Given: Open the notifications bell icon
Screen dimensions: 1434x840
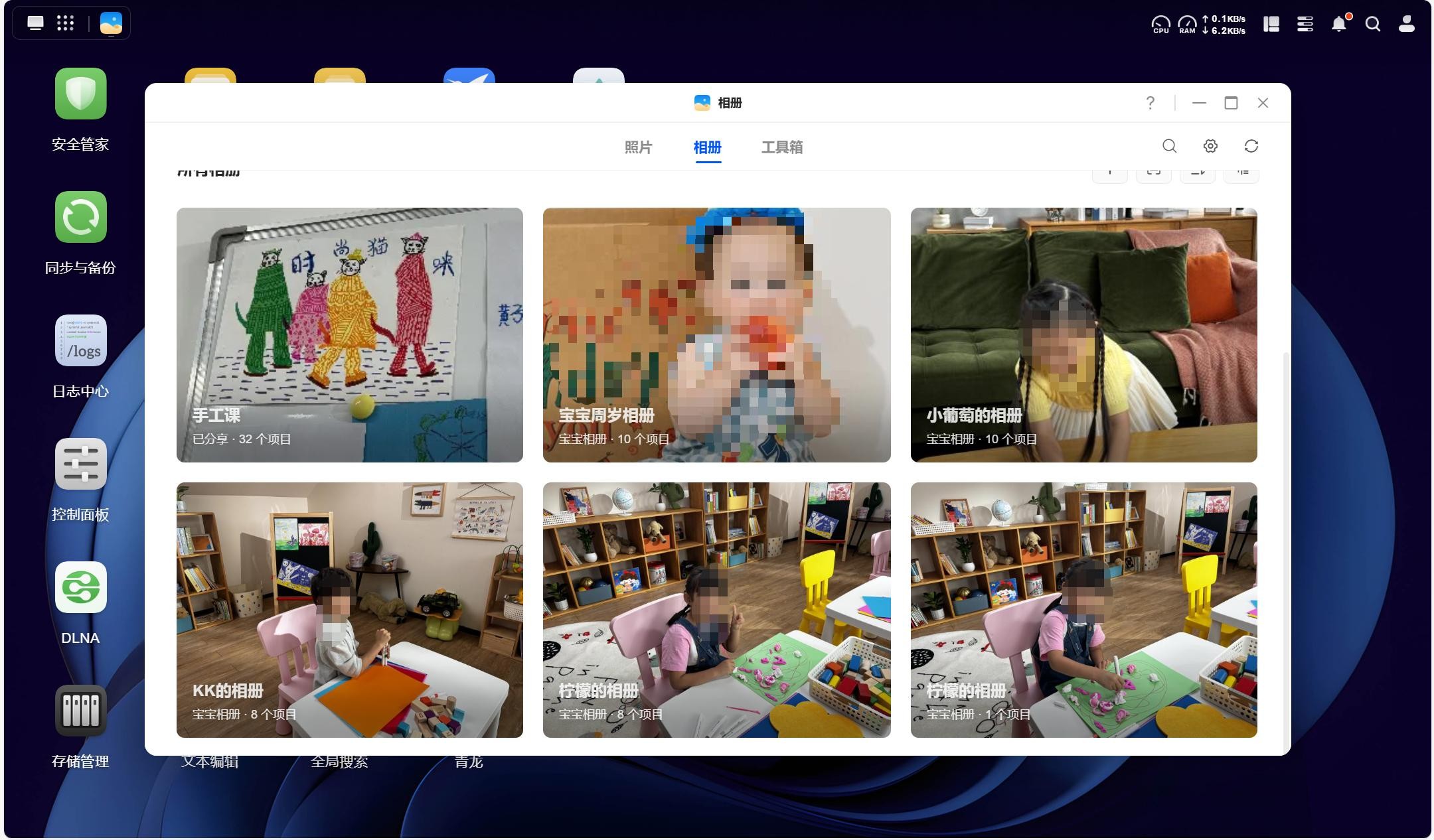Looking at the screenshot, I should click(x=1339, y=25).
